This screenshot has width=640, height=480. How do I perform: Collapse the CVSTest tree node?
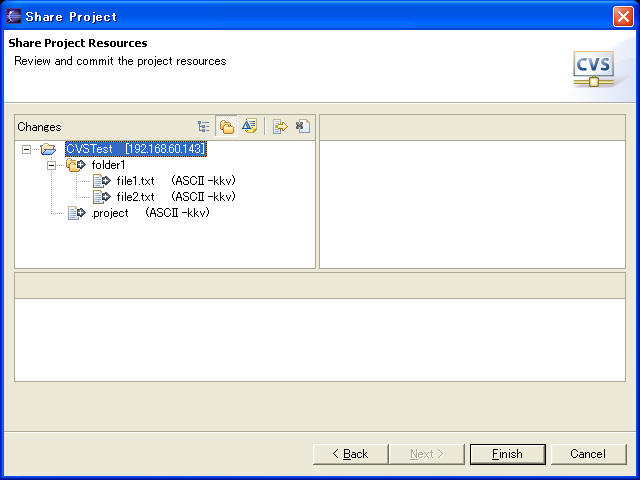coord(26,149)
